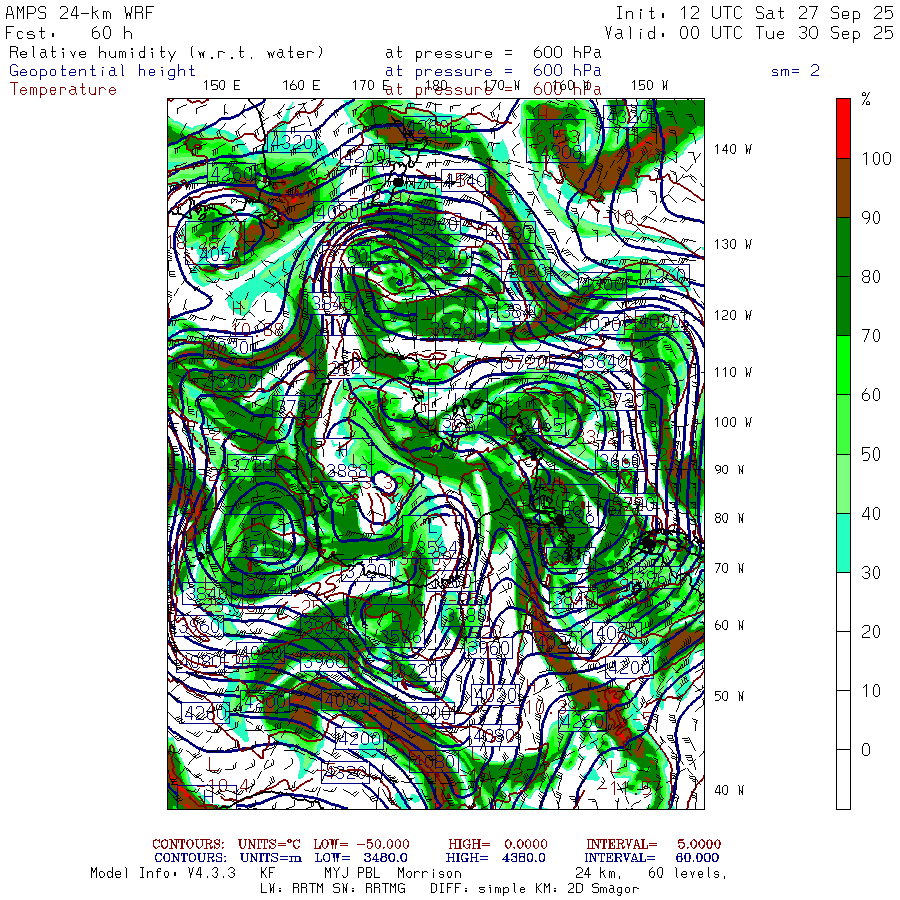Screen dimensions: 900x900
Task: Click the cyan 30–40 colorbar segment
Action: [x=843, y=543]
